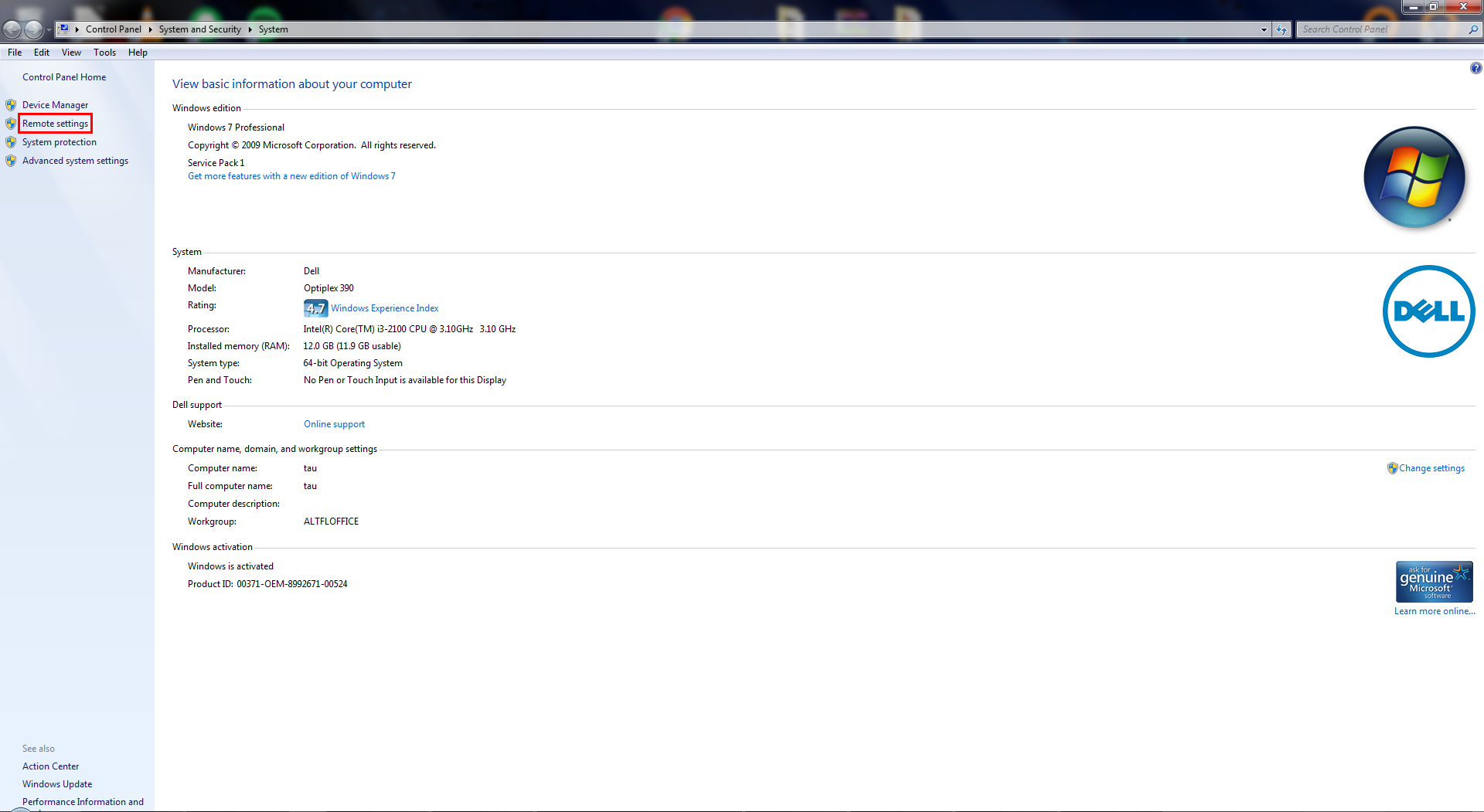The height and width of the screenshot is (812, 1484).
Task: Click the No Pen or Touch Input text
Action: tap(405, 380)
